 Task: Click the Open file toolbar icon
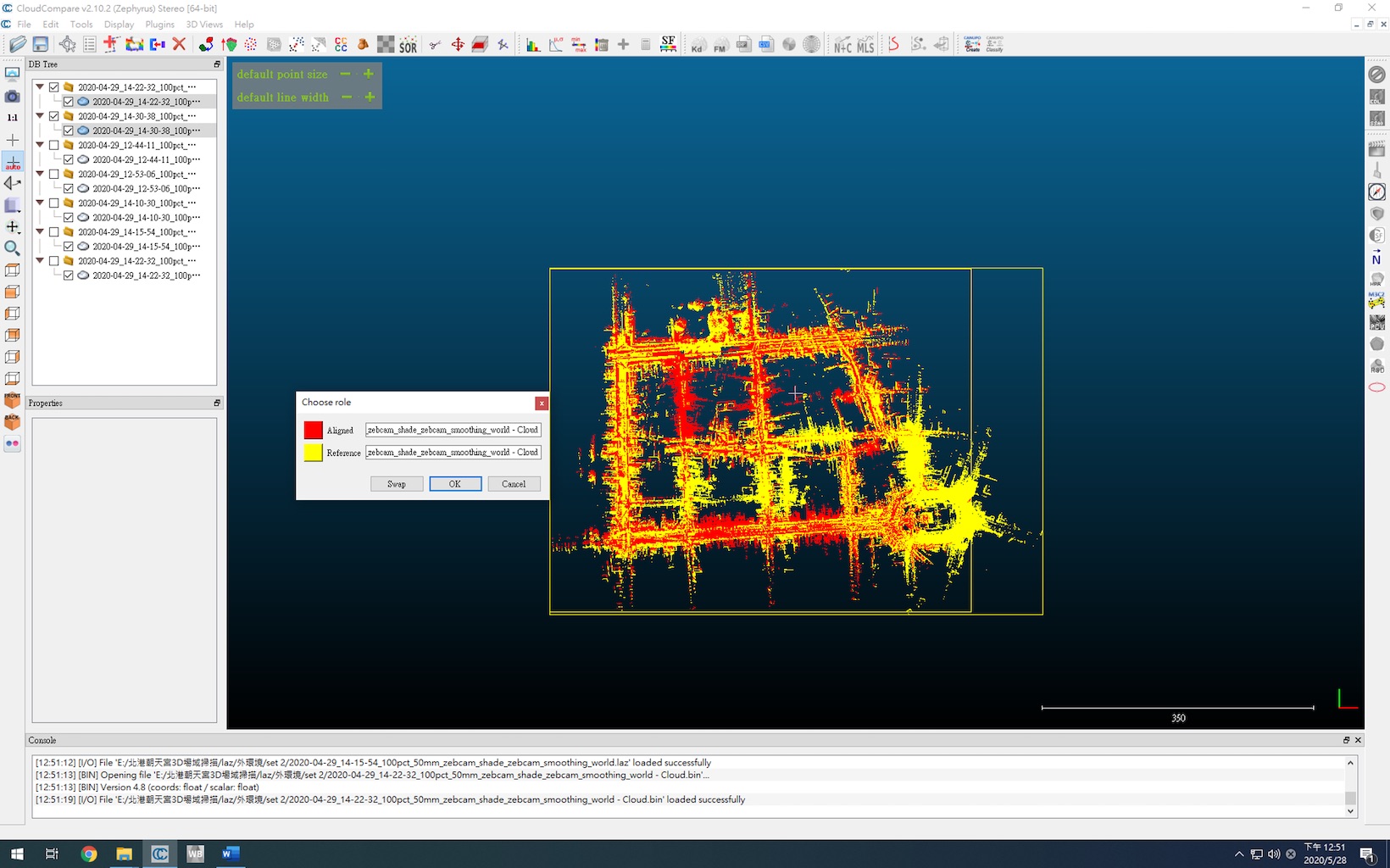pos(17,44)
